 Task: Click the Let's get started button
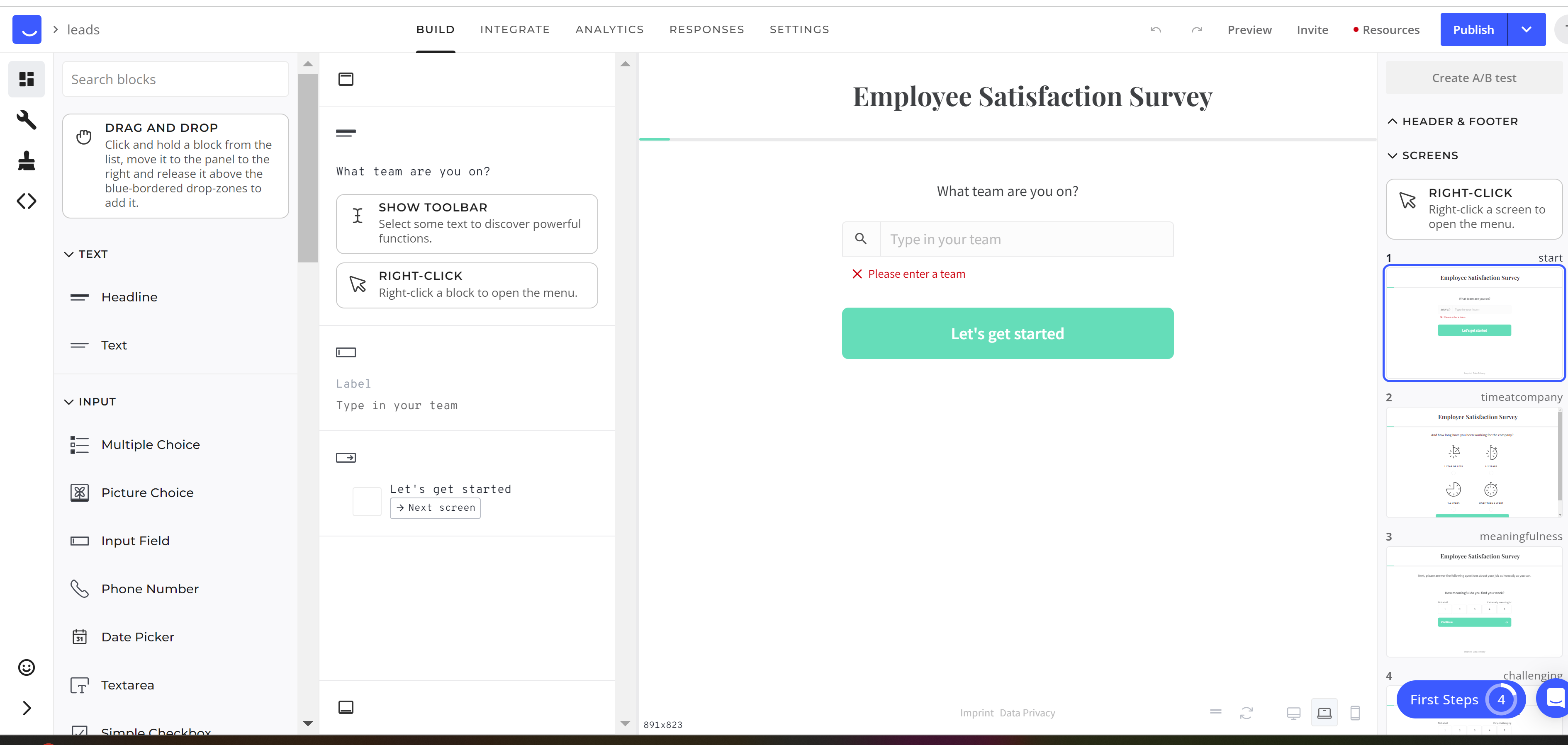click(1008, 333)
